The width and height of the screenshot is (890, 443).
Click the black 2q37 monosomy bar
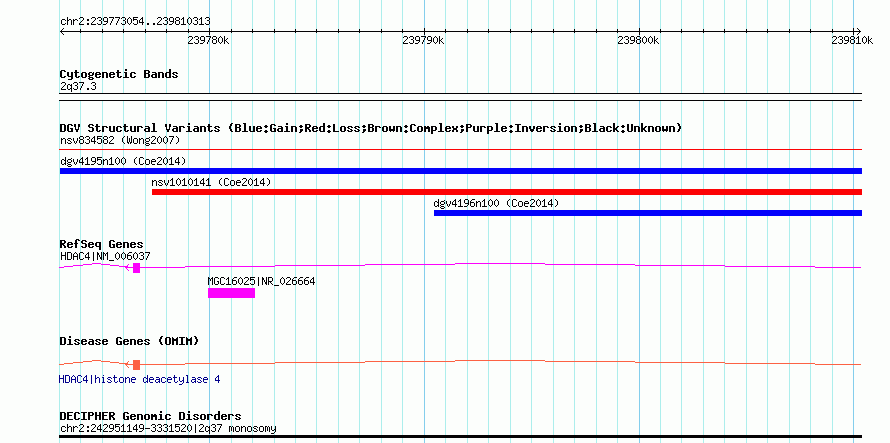click(461, 437)
